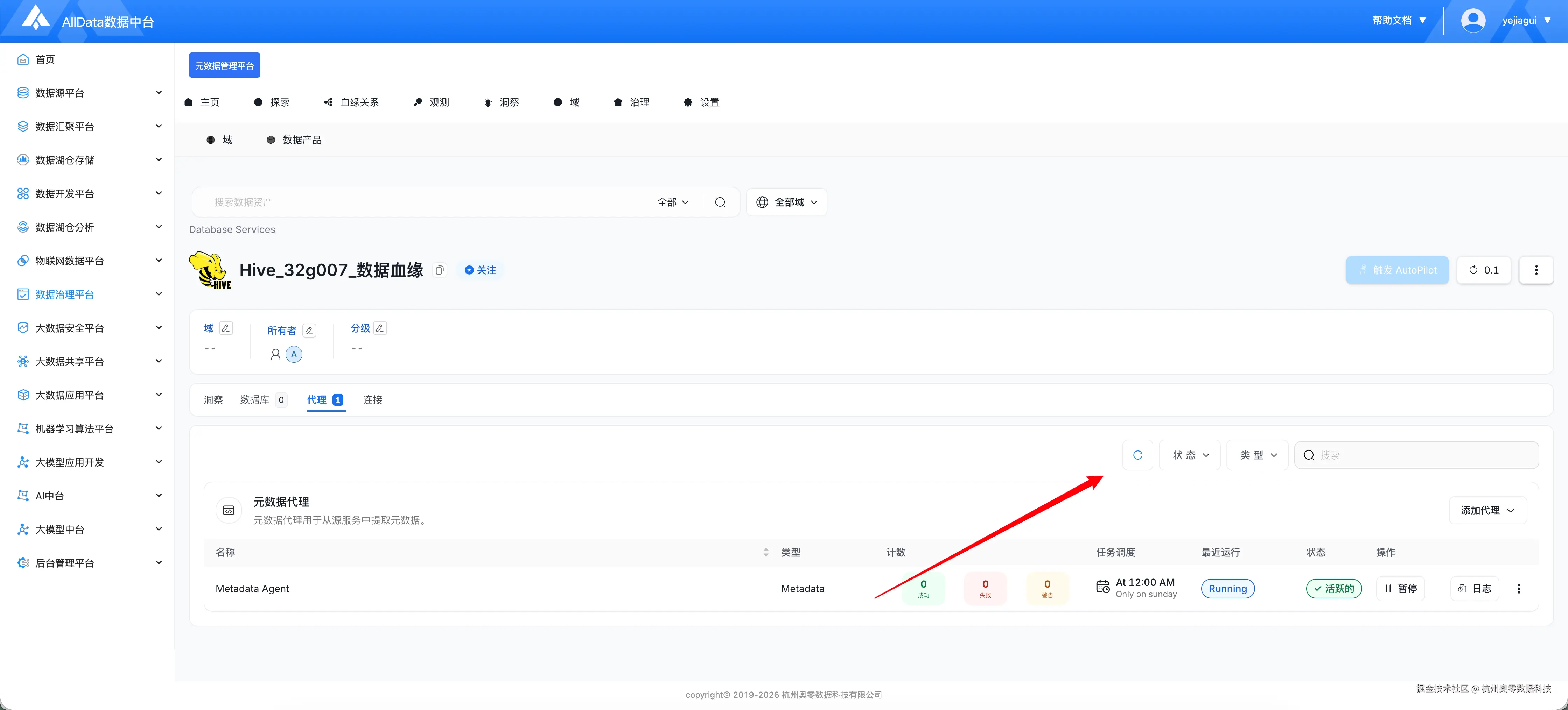Screen dimensions: 1568x710
Task: Open the 全部域 domain dropdown
Action: click(786, 202)
